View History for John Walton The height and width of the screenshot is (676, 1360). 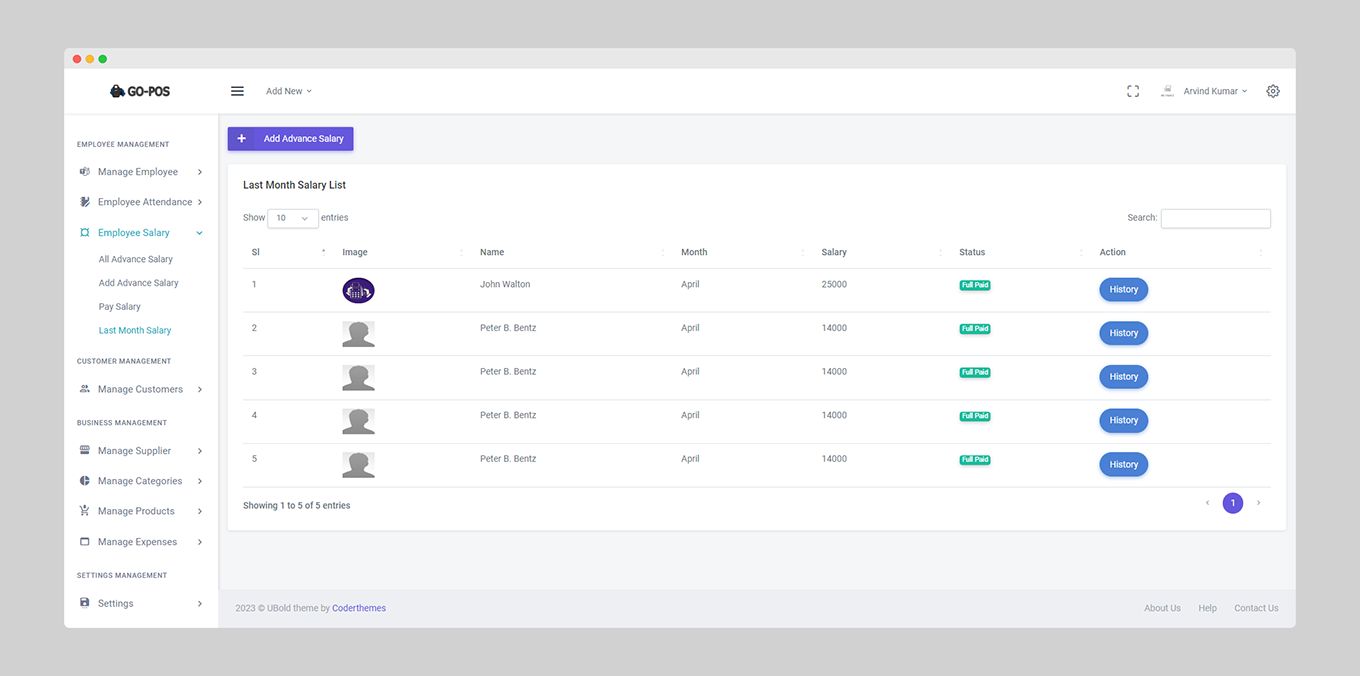point(1124,290)
